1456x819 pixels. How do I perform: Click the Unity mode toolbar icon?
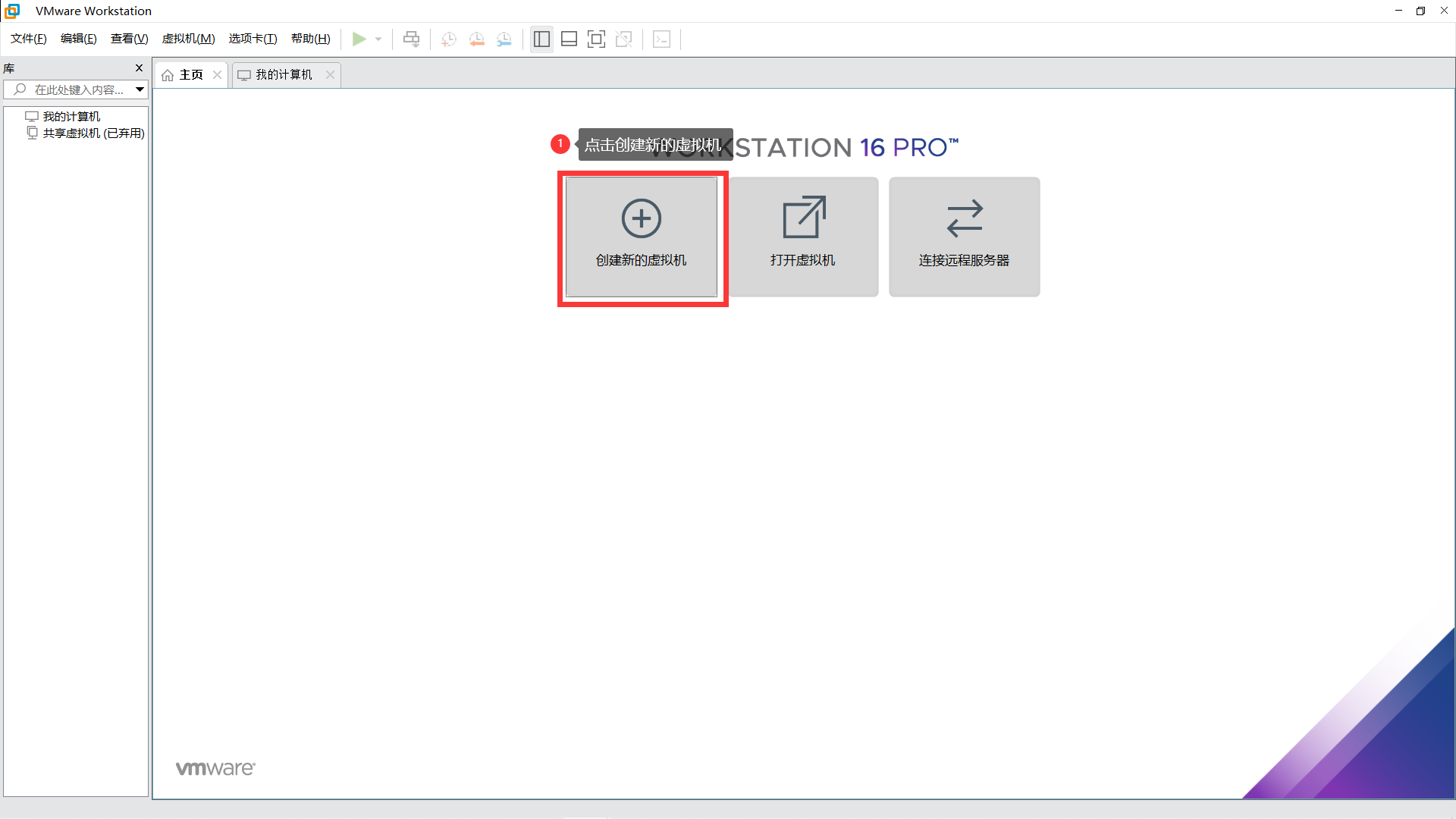[x=624, y=39]
